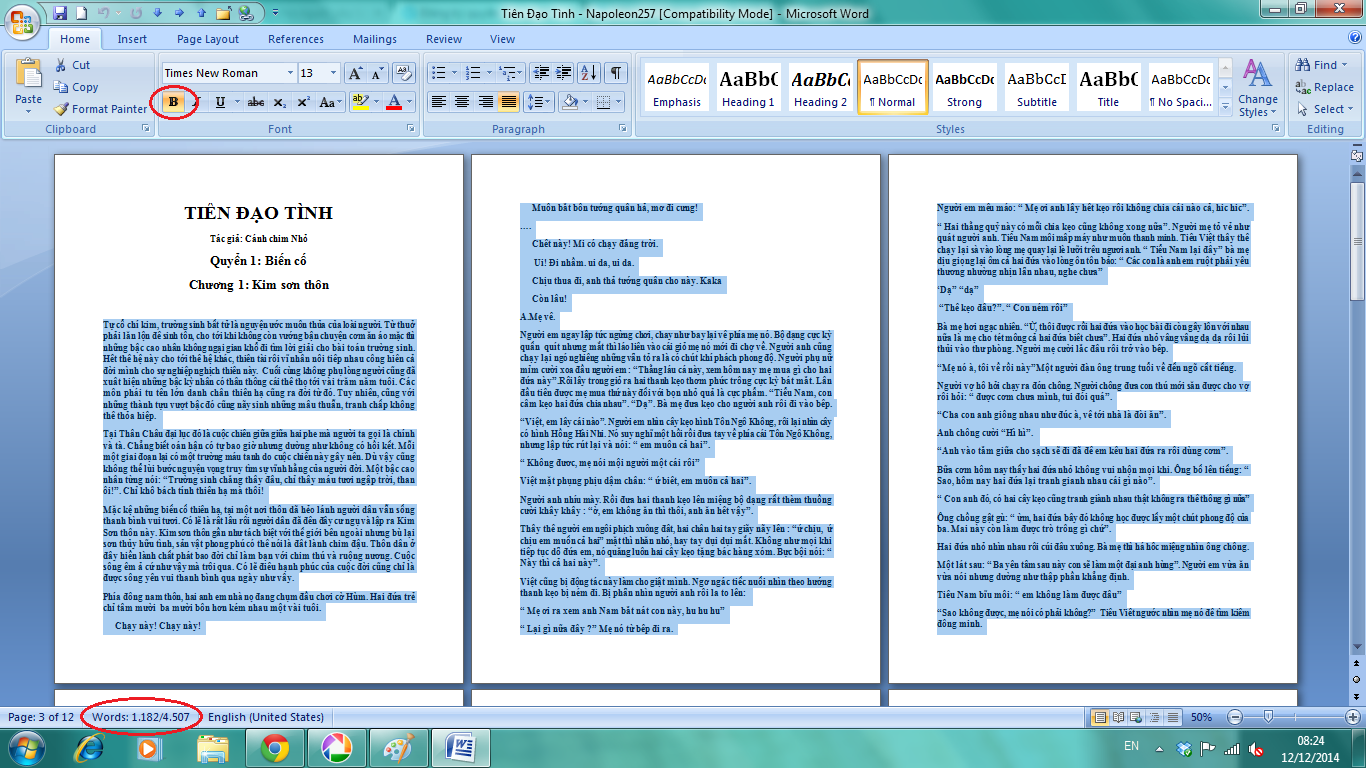
Task: Apply the Subtitle style
Action: [x=1037, y=87]
